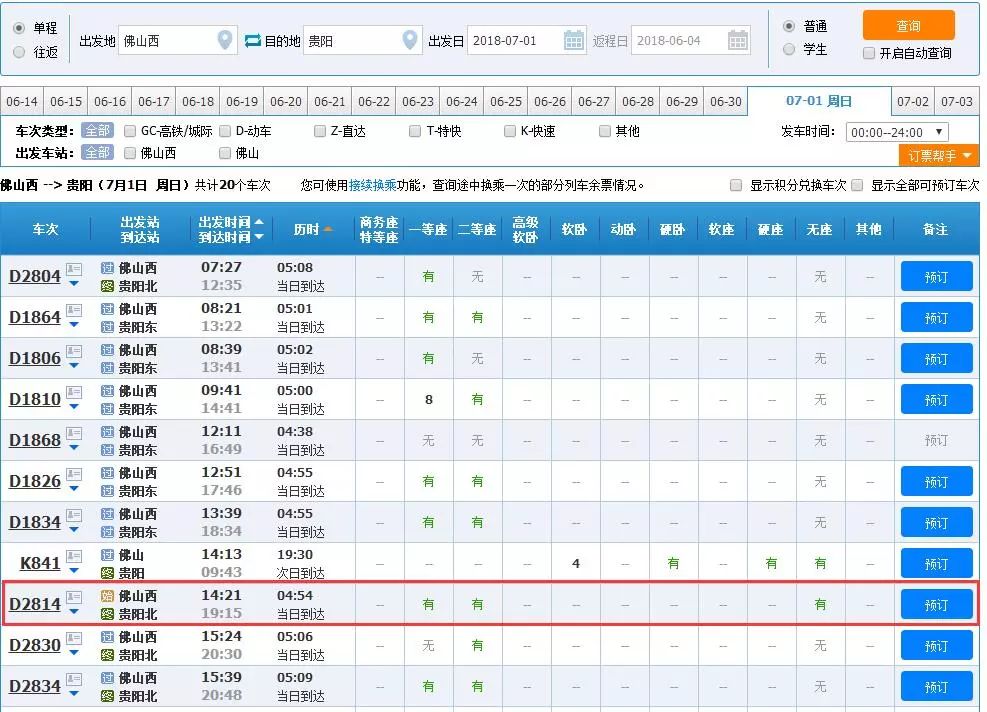The width and height of the screenshot is (987, 712).
Task: Click the 查询 search button
Action: [908, 25]
